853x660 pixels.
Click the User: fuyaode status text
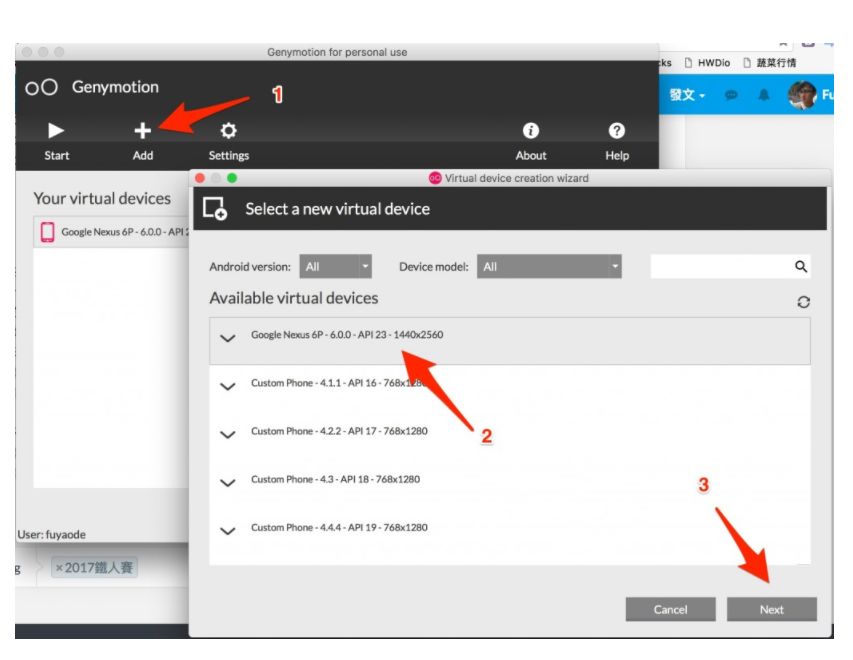coord(52,534)
